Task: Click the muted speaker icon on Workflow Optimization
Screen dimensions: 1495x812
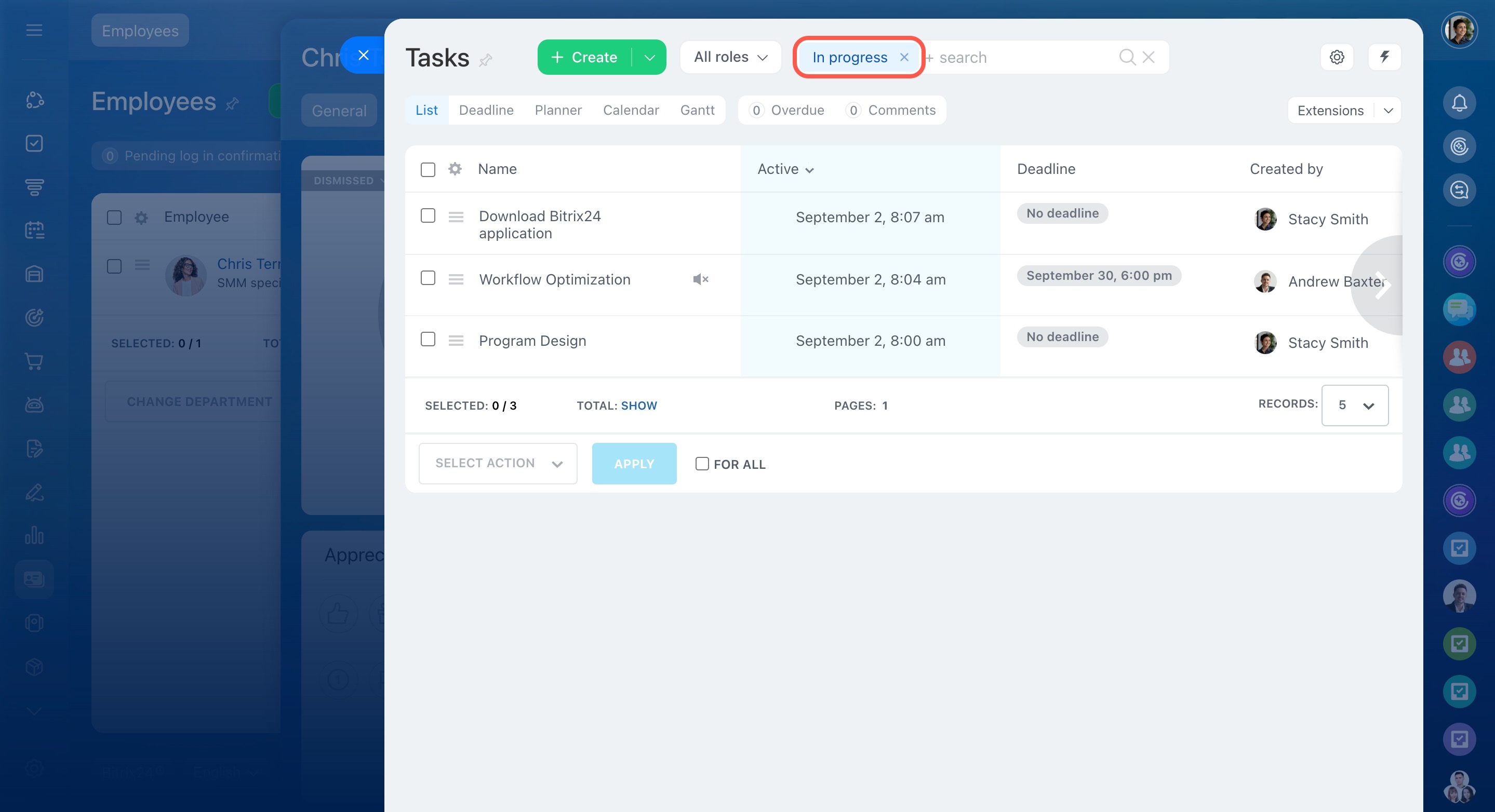Action: (700, 279)
